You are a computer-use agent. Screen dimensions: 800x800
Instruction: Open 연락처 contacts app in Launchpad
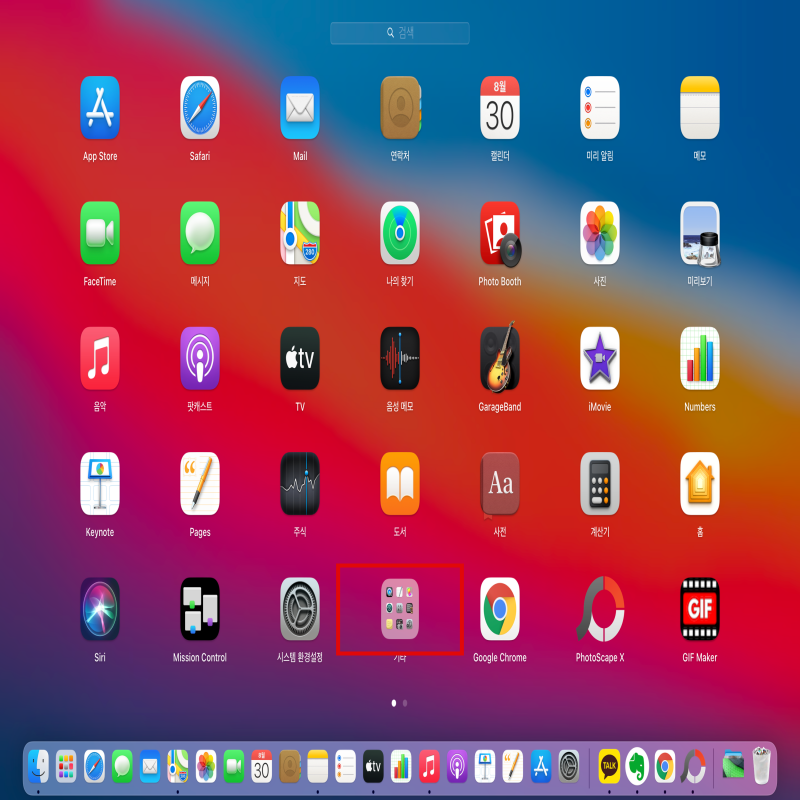coord(401,108)
